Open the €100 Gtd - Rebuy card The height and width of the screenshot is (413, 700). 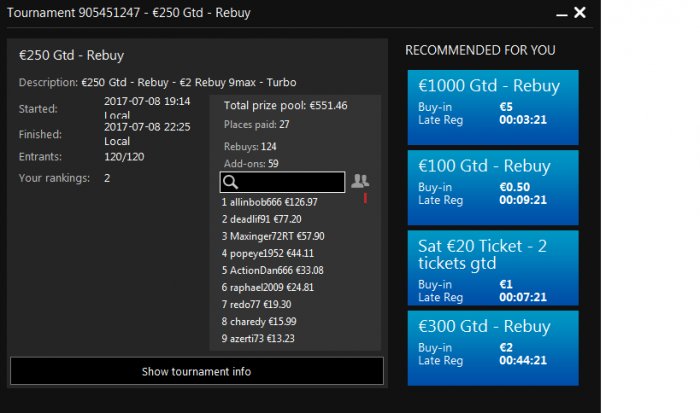[x=493, y=185]
